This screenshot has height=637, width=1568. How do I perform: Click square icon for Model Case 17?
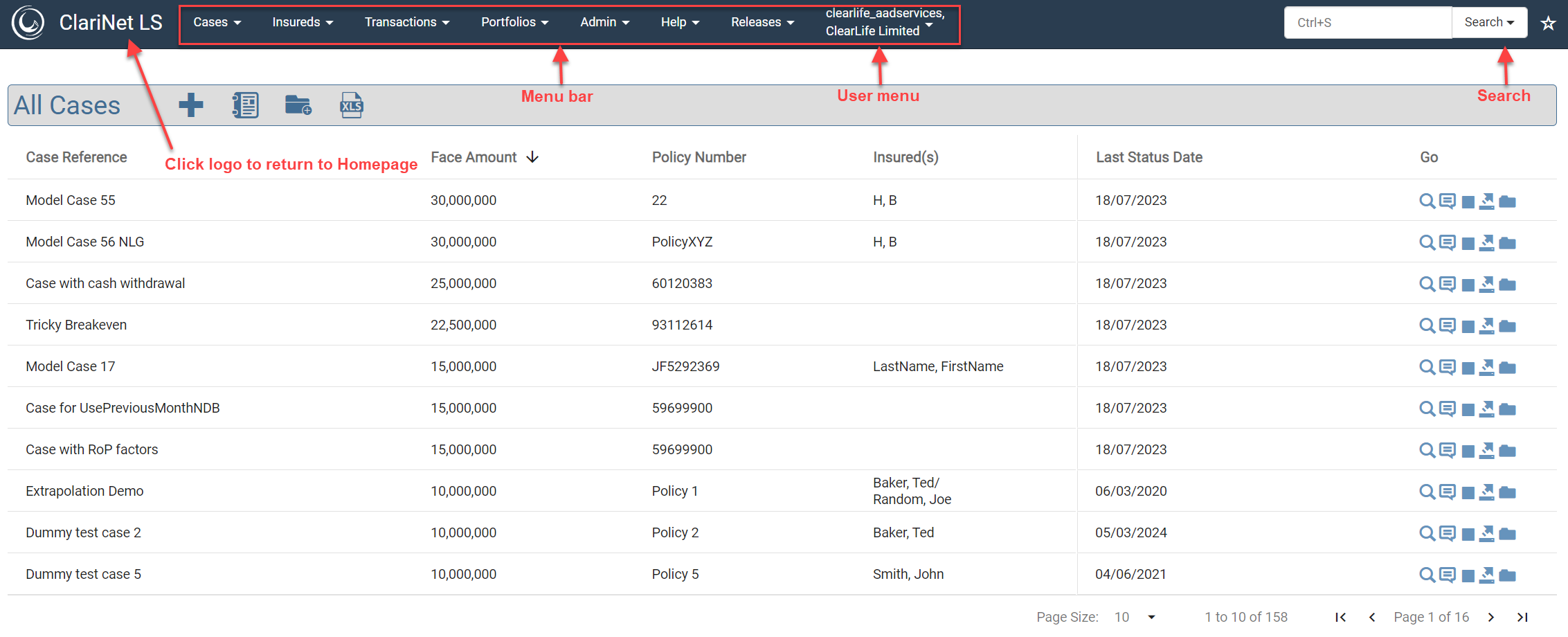pos(1468,368)
